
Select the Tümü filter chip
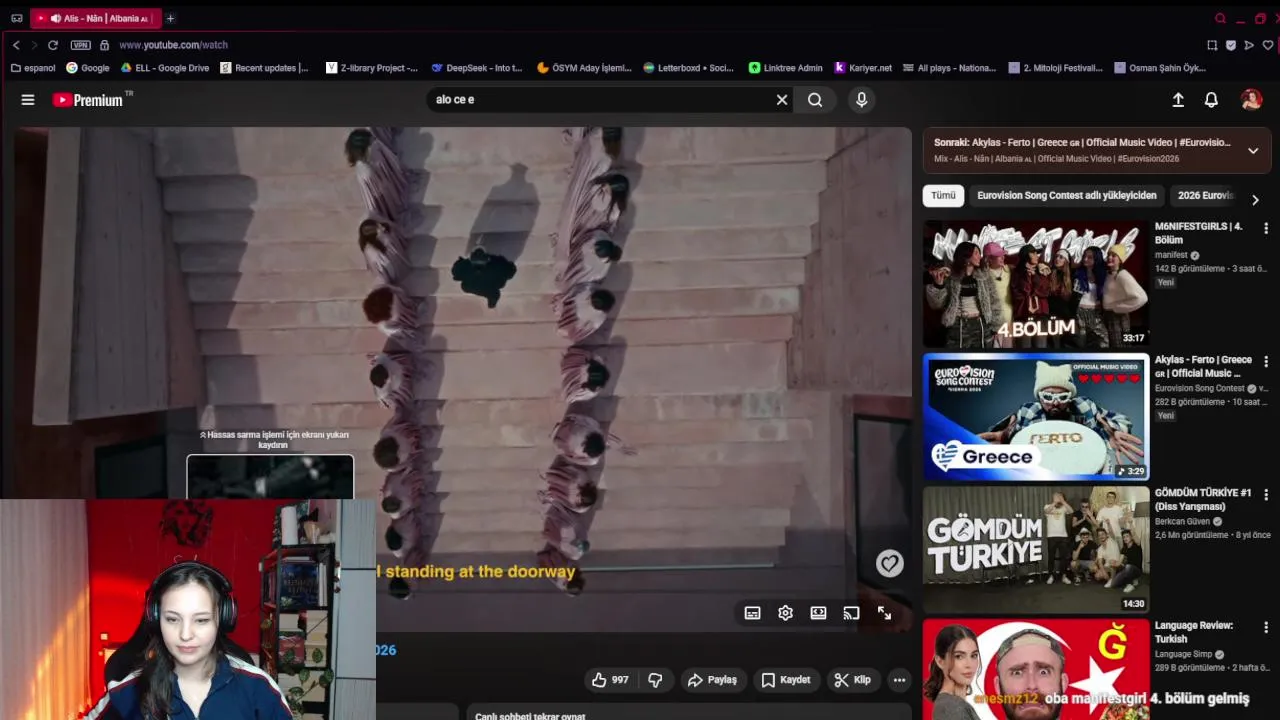943,196
